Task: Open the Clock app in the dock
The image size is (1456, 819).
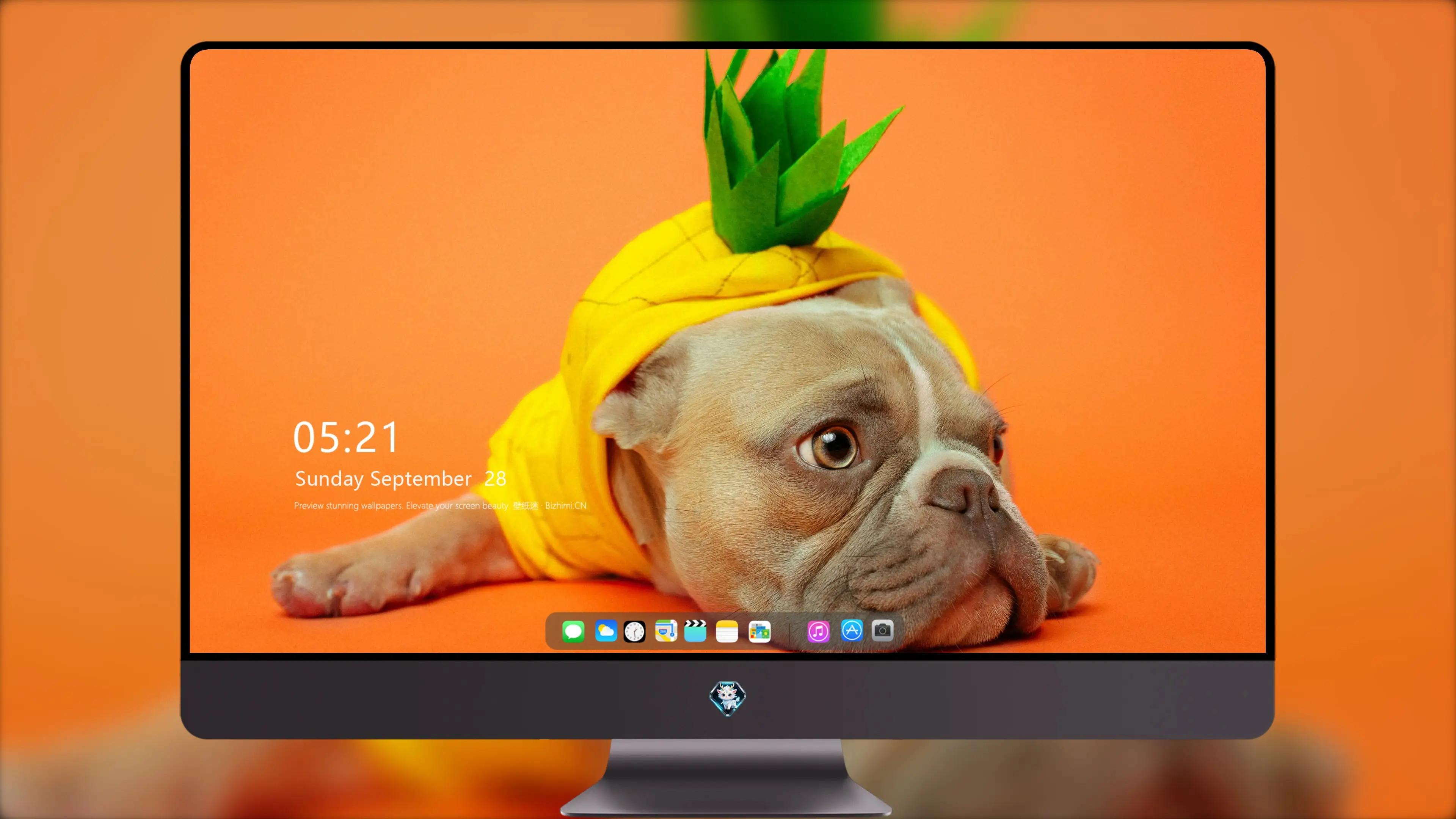Action: [x=634, y=631]
